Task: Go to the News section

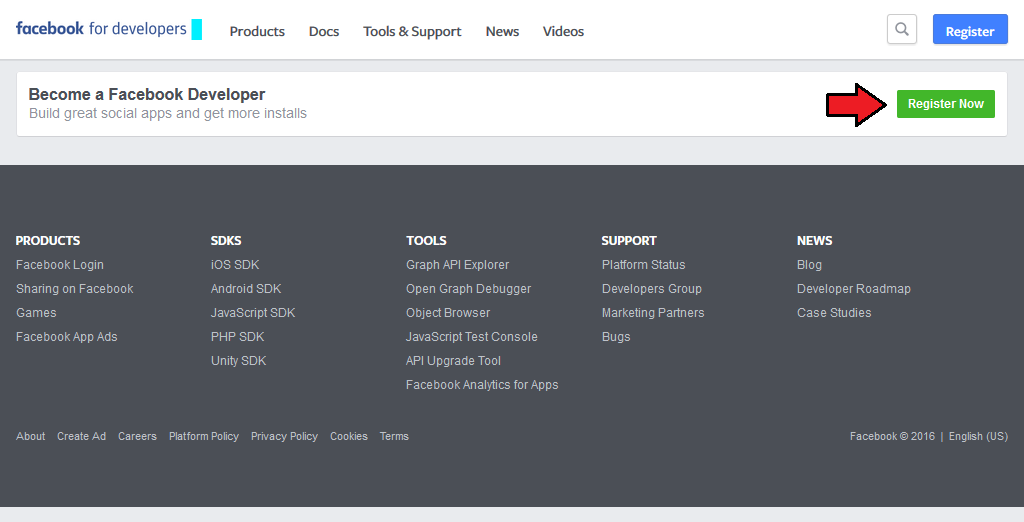Action: coord(502,31)
